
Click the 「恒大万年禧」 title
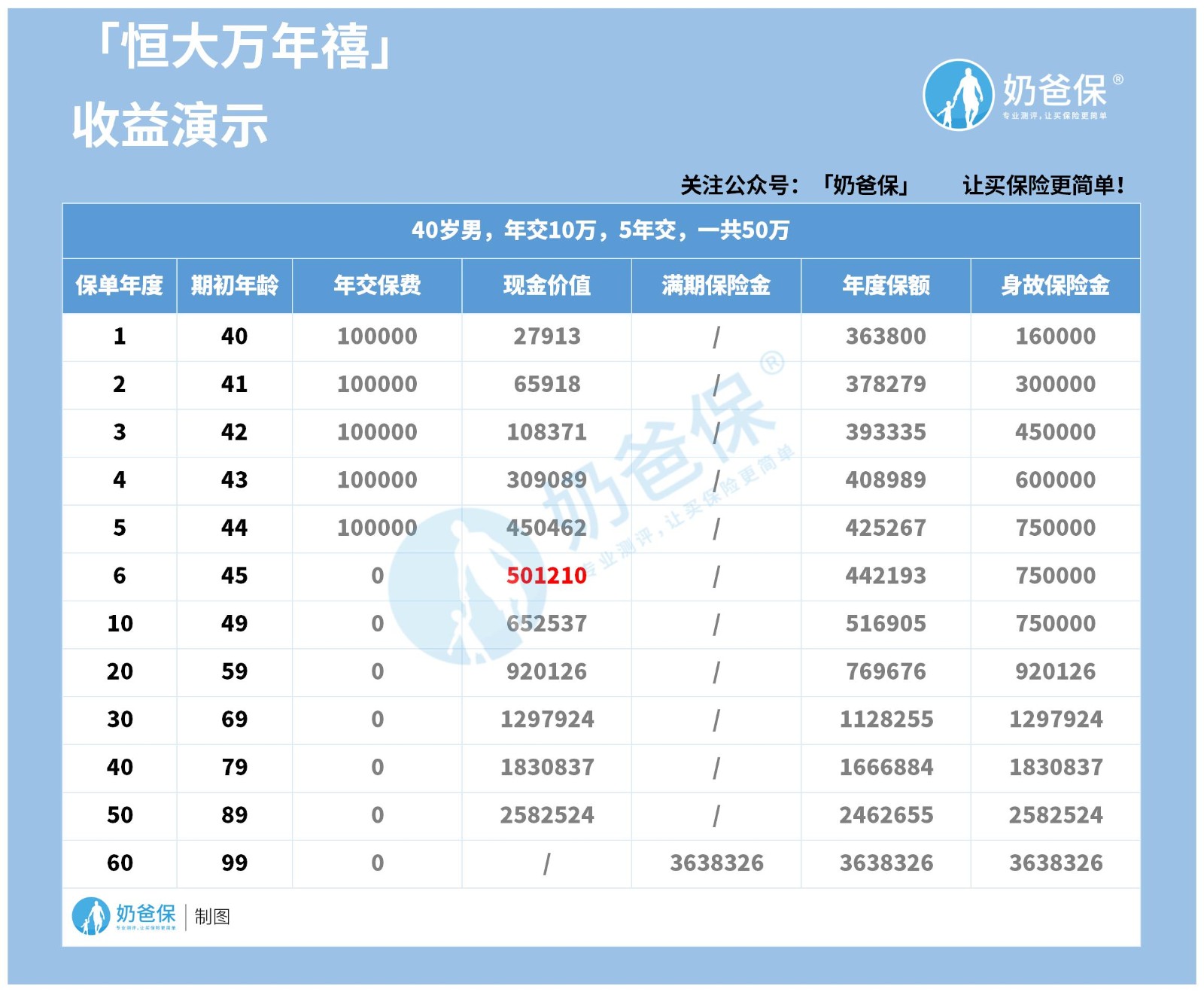click(x=245, y=46)
